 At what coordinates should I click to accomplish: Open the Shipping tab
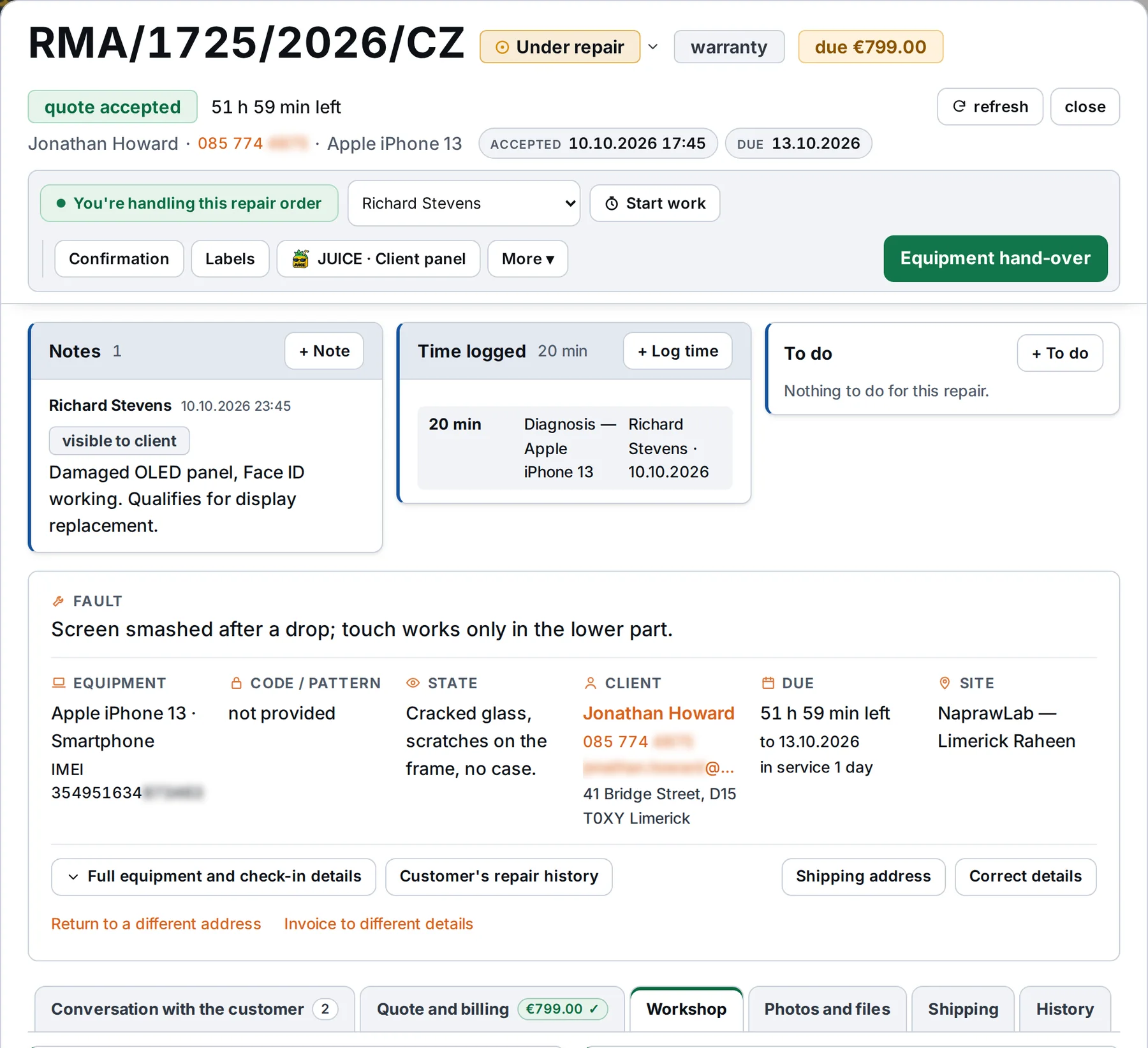(x=963, y=1009)
